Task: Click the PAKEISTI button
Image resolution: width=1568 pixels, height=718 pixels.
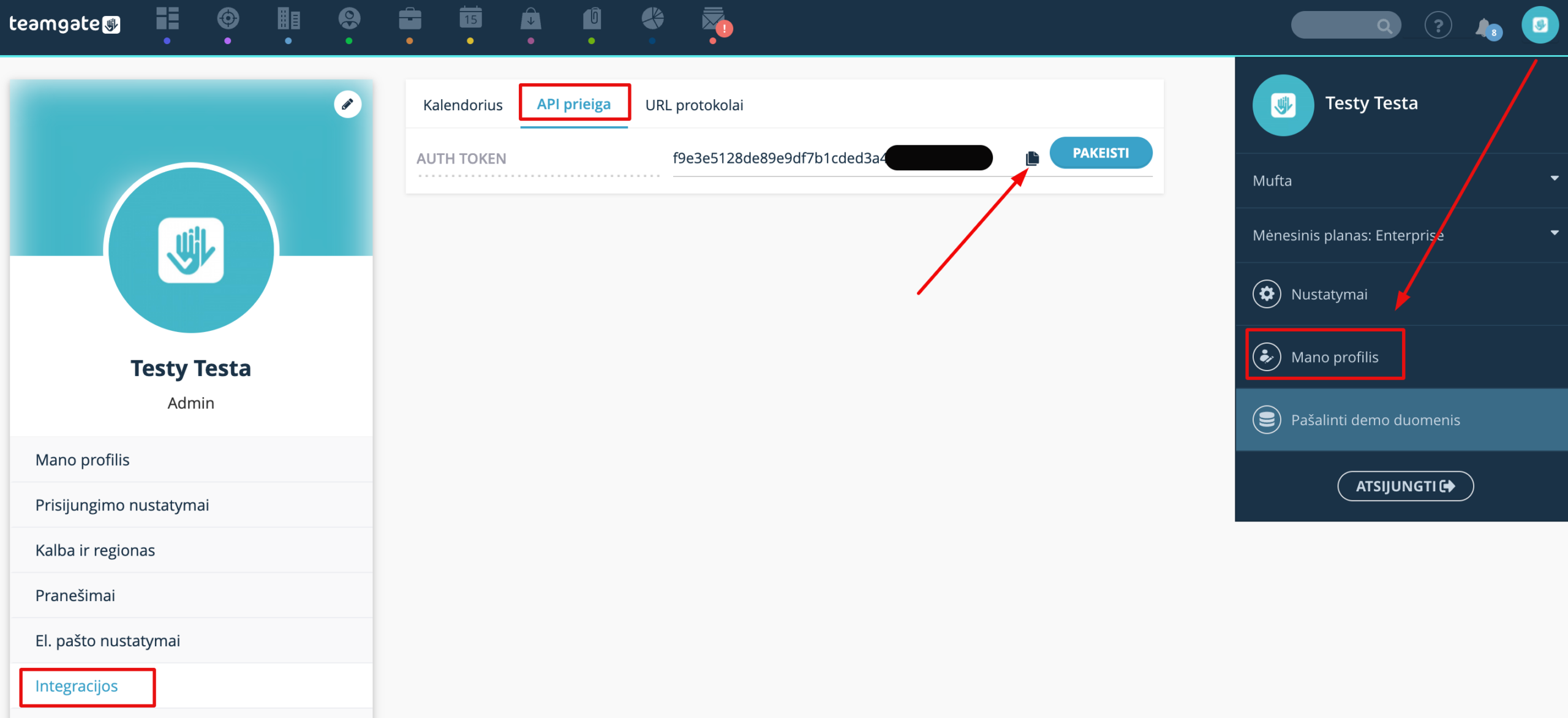Action: click(1101, 153)
